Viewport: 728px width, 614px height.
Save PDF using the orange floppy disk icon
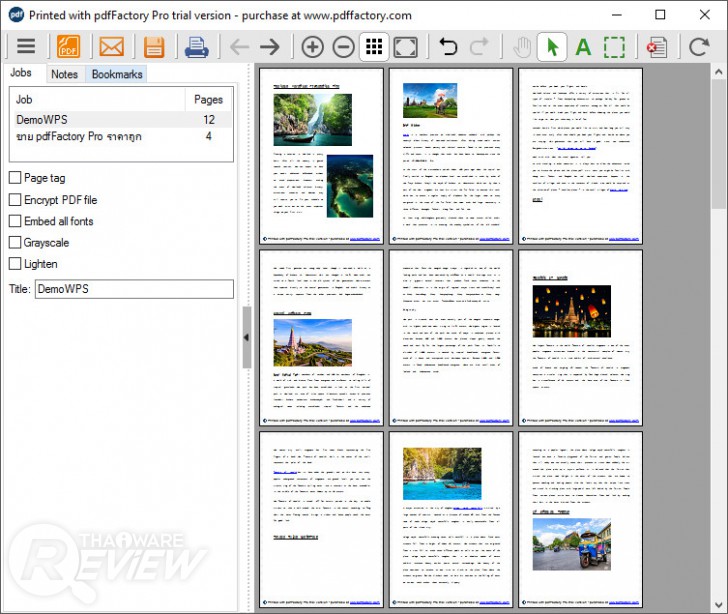[154, 46]
